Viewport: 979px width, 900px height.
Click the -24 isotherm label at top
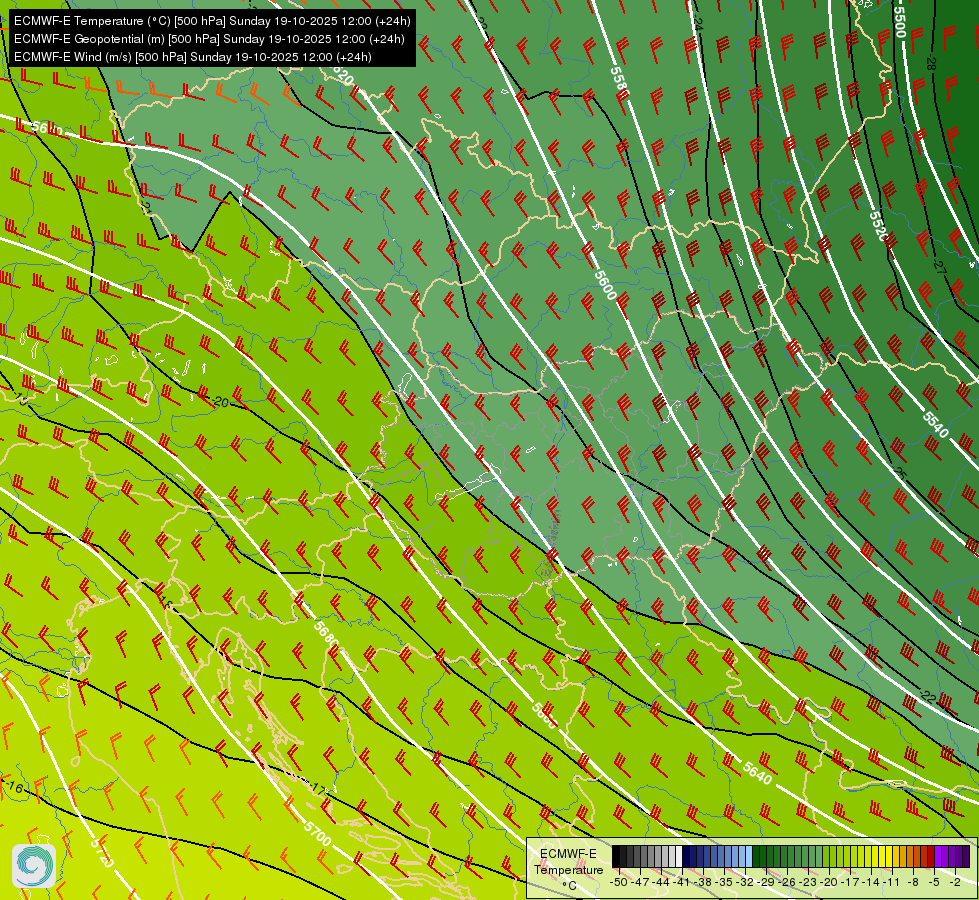tap(698, 24)
